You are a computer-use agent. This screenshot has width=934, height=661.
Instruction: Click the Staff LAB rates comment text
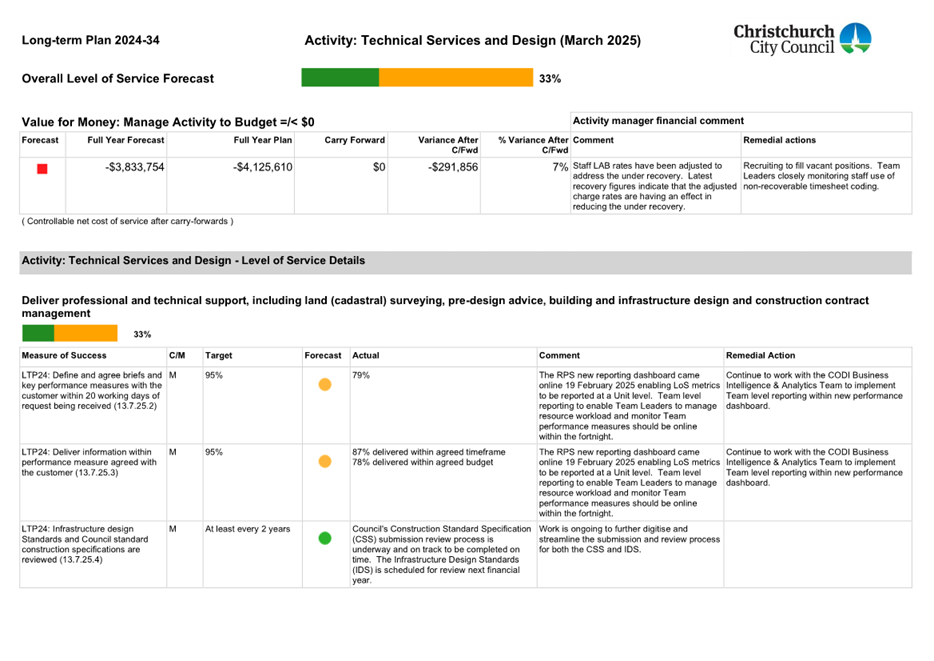click(x=655, y=186)
